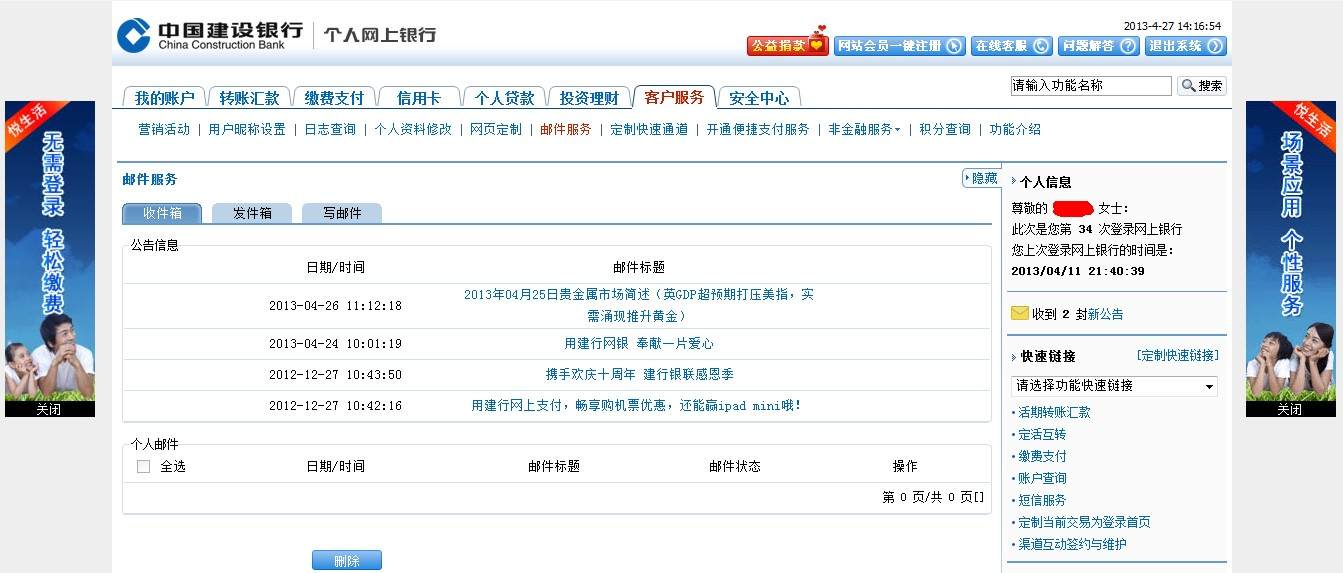Open the 账户查询 quick link
This screenshot has height=573, width=1343.
tap(1042, 478)
